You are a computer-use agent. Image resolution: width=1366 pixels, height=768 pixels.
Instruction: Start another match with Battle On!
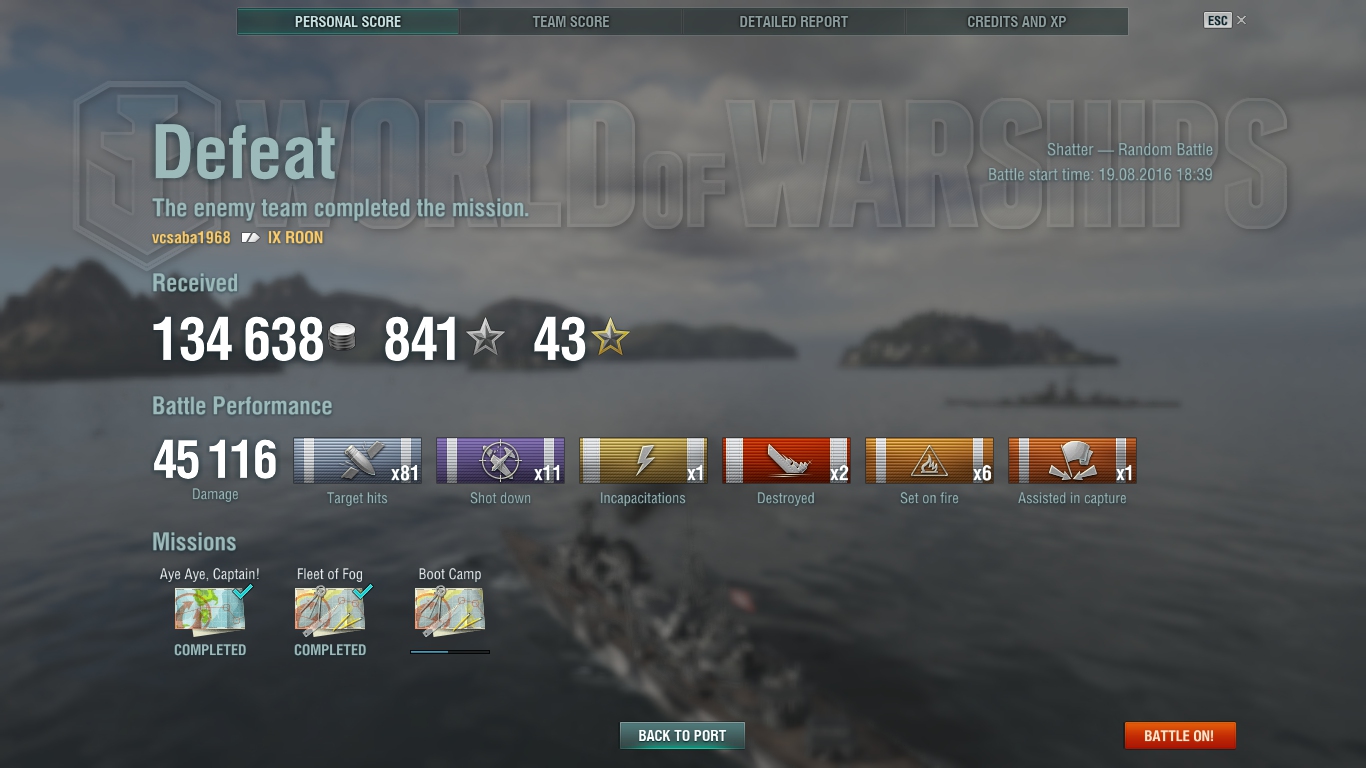pyautogui.click(x=1180, y=735)
